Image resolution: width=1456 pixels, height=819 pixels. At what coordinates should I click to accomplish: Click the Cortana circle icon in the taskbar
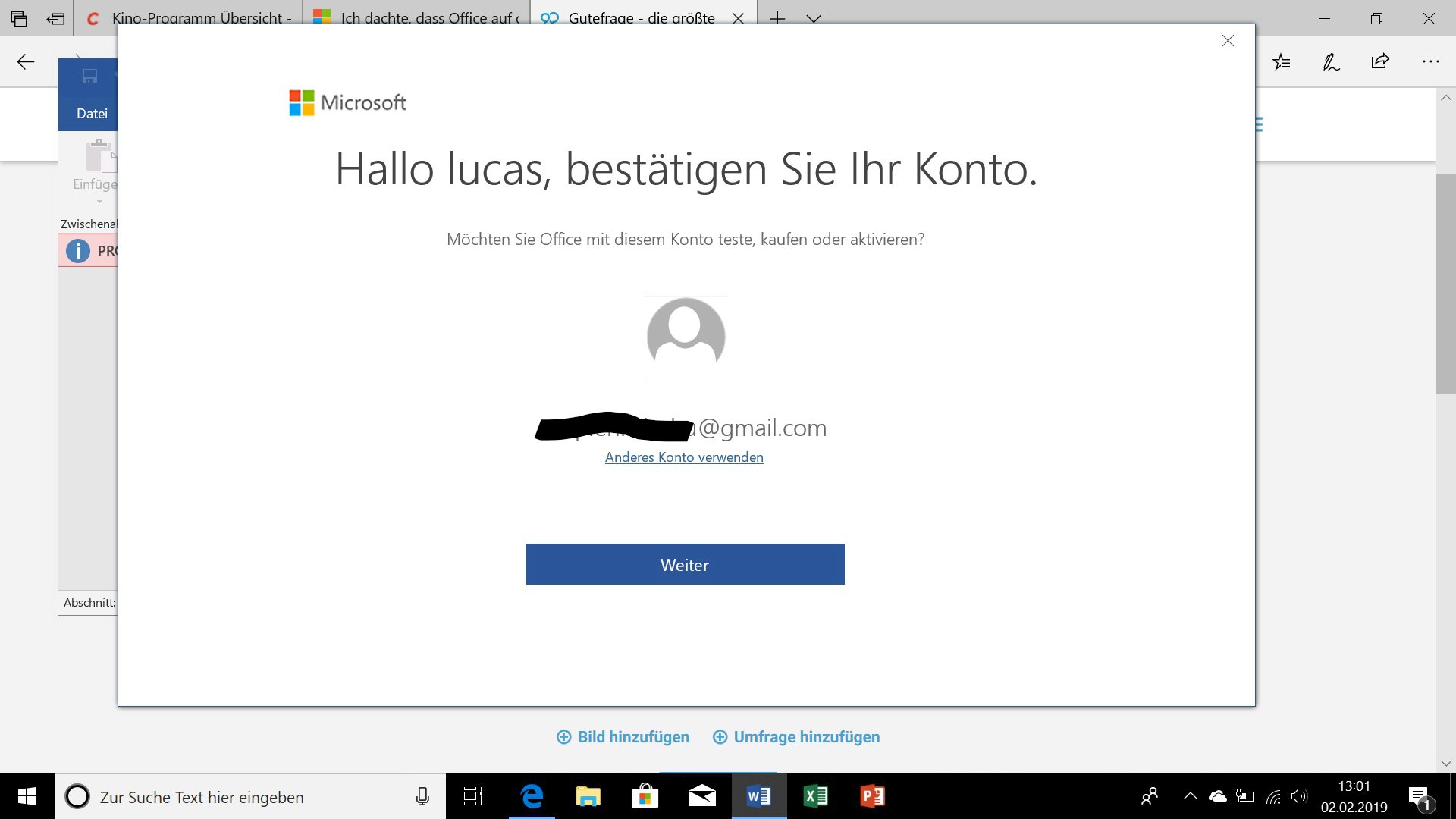pyautogui.click(x=77, y=796)
